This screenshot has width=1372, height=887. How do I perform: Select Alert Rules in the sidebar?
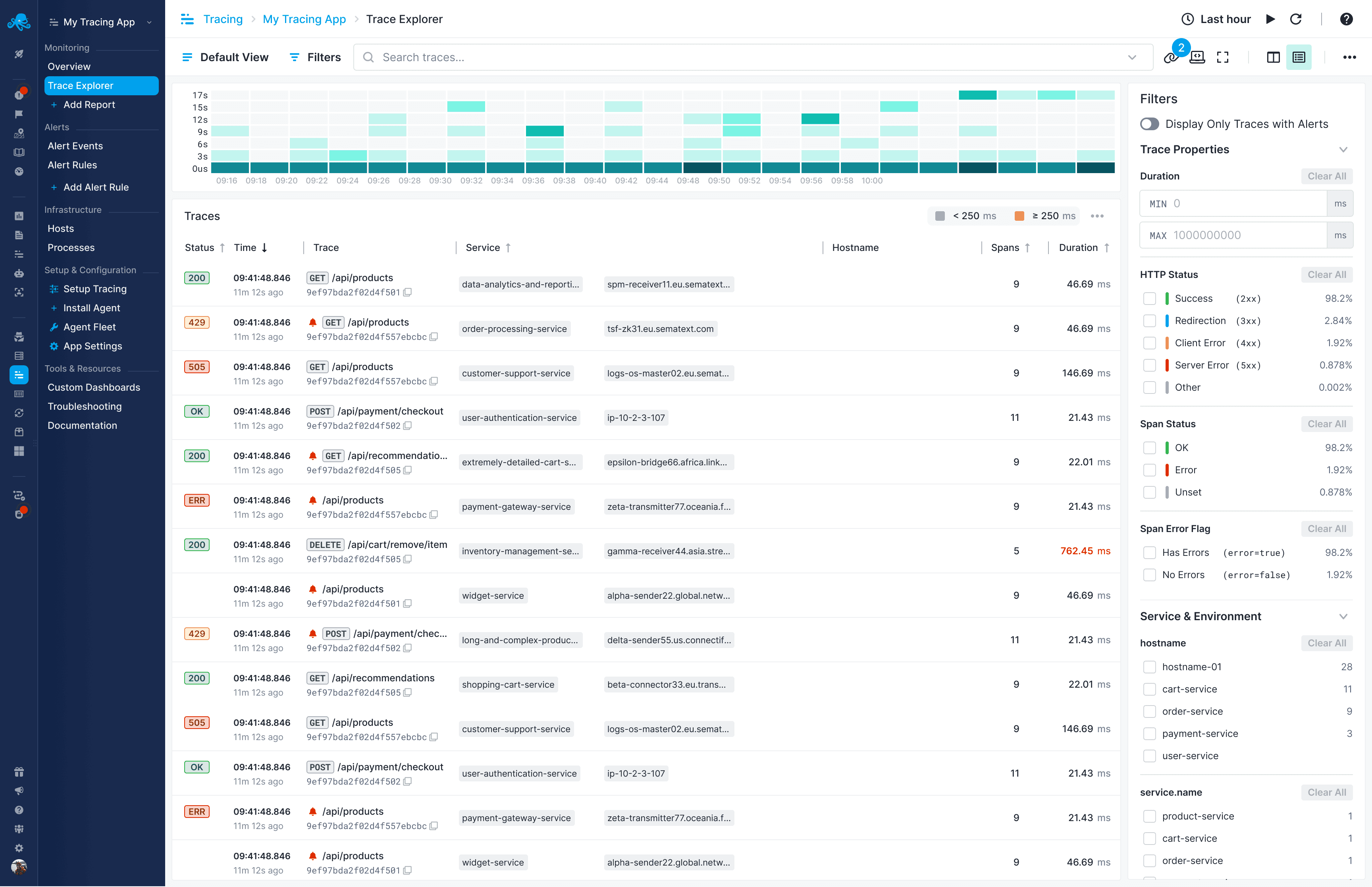pos(71,165)
